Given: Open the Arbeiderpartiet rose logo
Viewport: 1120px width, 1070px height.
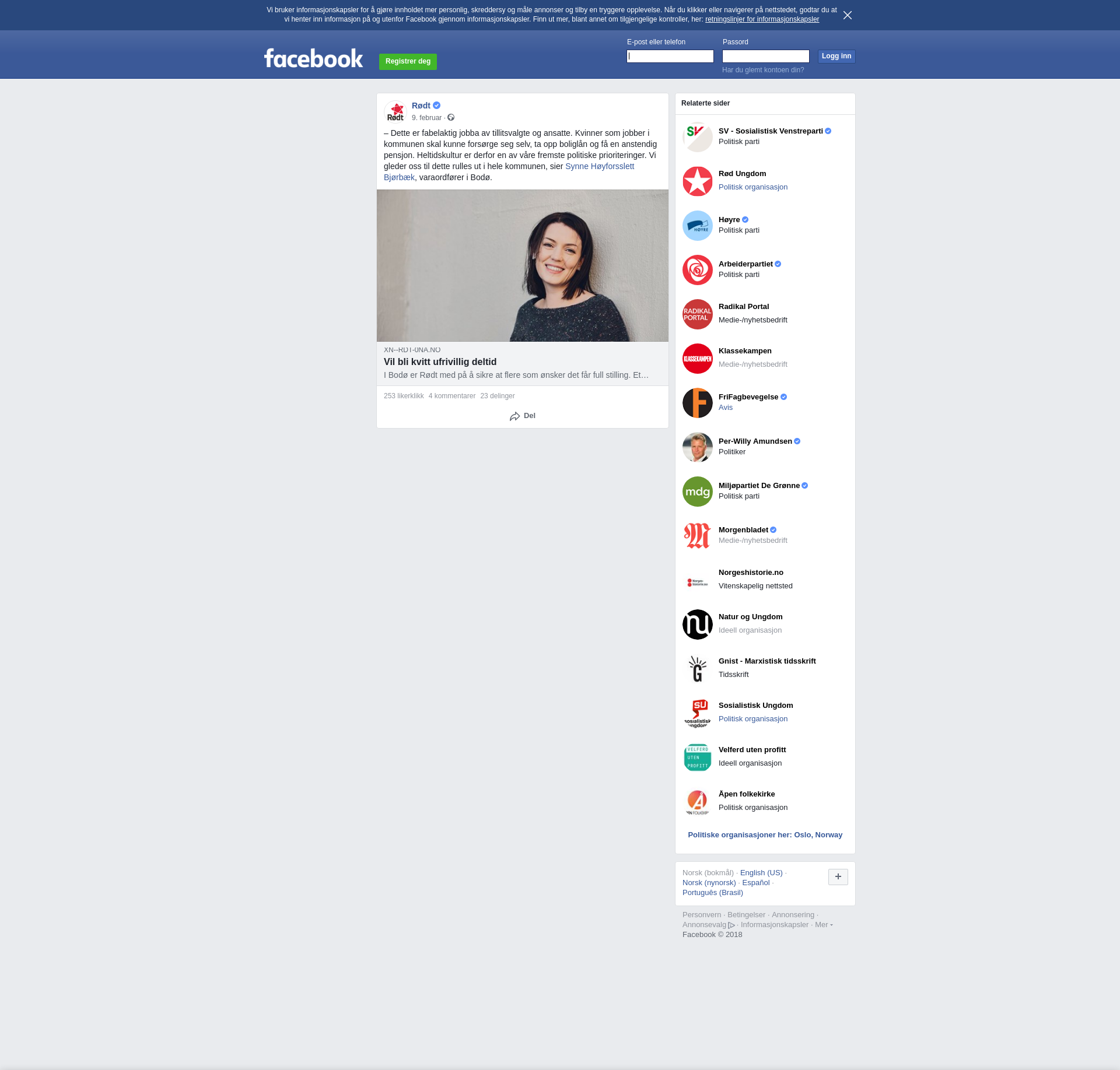Looking at the screenshot, I should pos(698,270).
